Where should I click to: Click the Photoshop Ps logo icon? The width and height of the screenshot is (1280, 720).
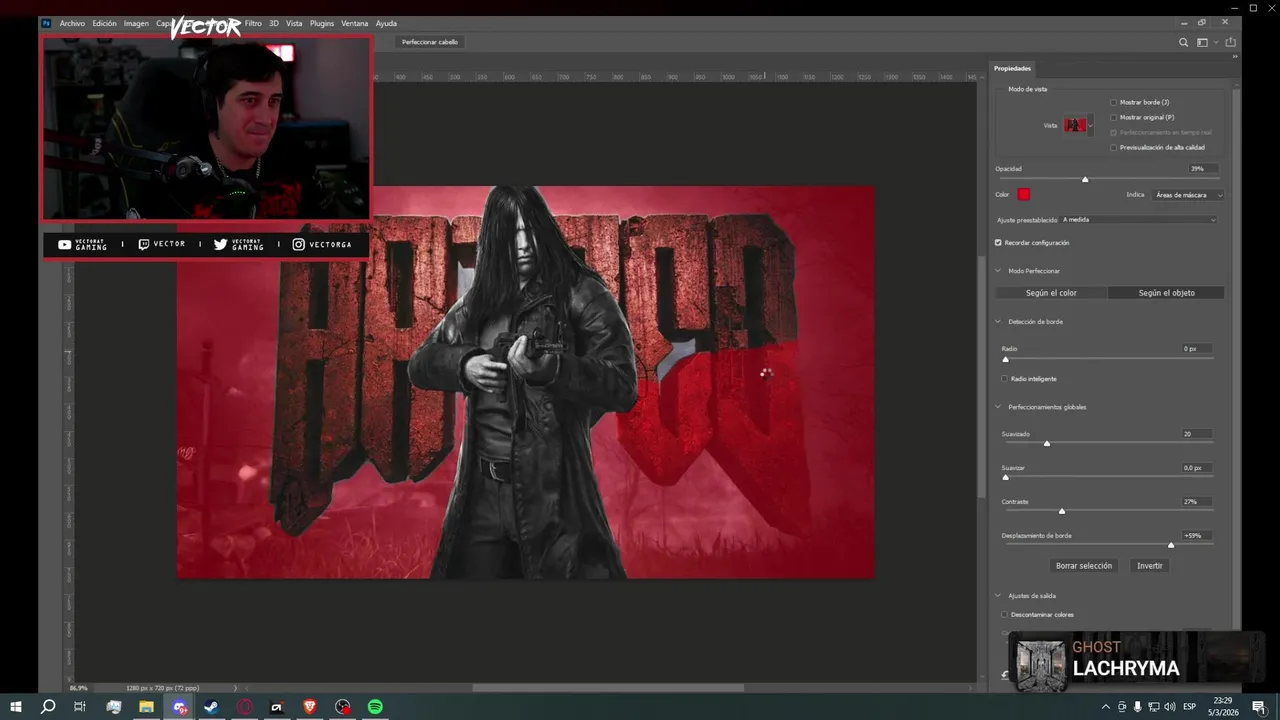pos(46,23)
